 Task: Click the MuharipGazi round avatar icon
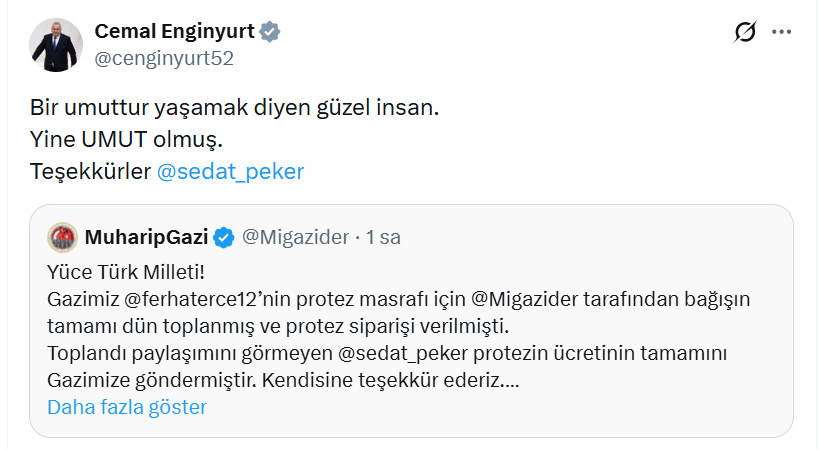click(x=63, y=237)
